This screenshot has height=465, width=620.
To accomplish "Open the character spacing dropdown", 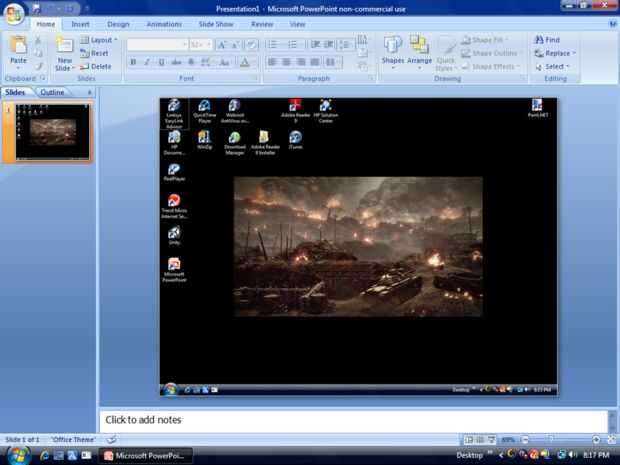I will pyautogui.click(x=206, y=62).
